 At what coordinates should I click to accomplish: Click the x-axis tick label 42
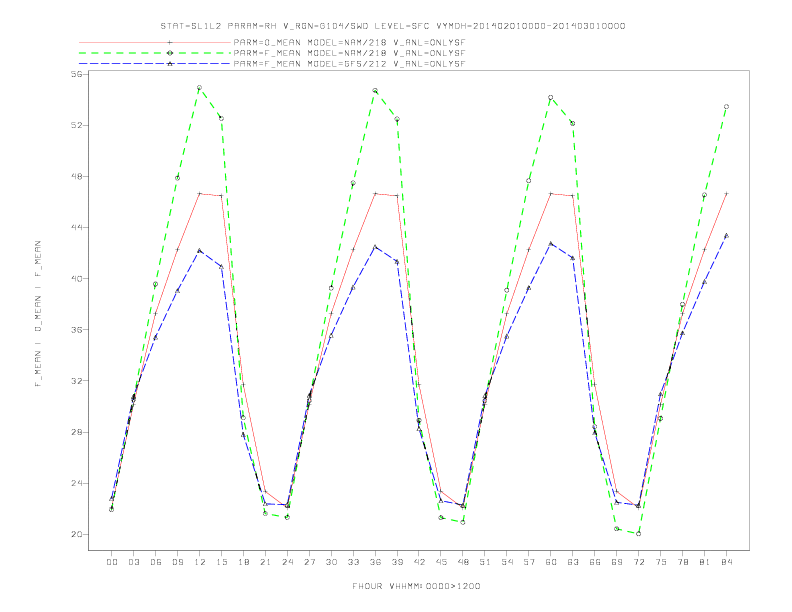click(419, 562)
